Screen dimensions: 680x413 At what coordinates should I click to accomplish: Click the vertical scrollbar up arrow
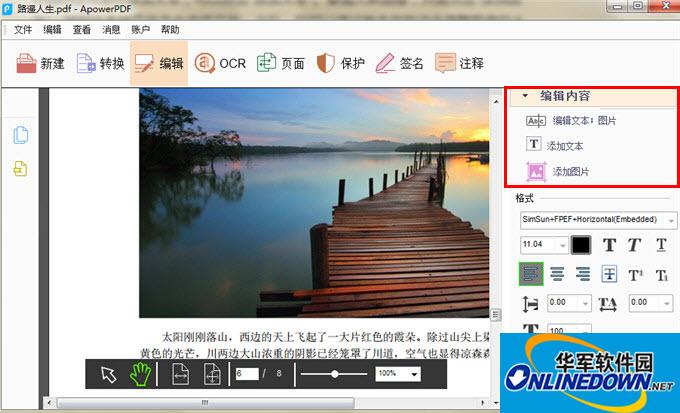click(496, 101)
